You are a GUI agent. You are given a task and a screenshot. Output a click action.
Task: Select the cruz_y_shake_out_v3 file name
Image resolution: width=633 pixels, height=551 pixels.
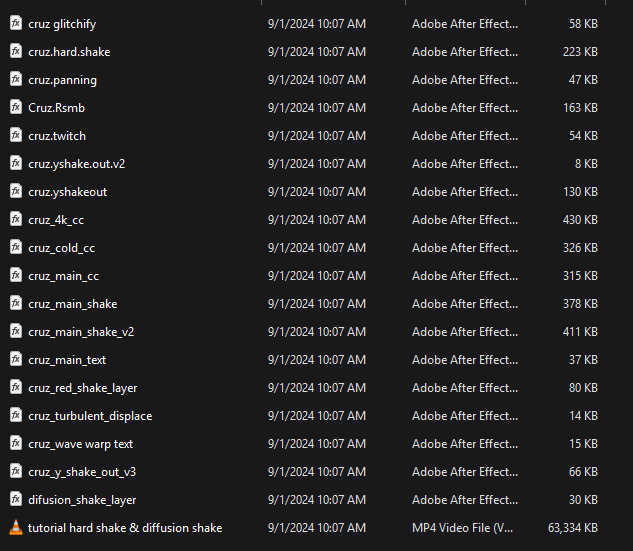click(82, 471)
